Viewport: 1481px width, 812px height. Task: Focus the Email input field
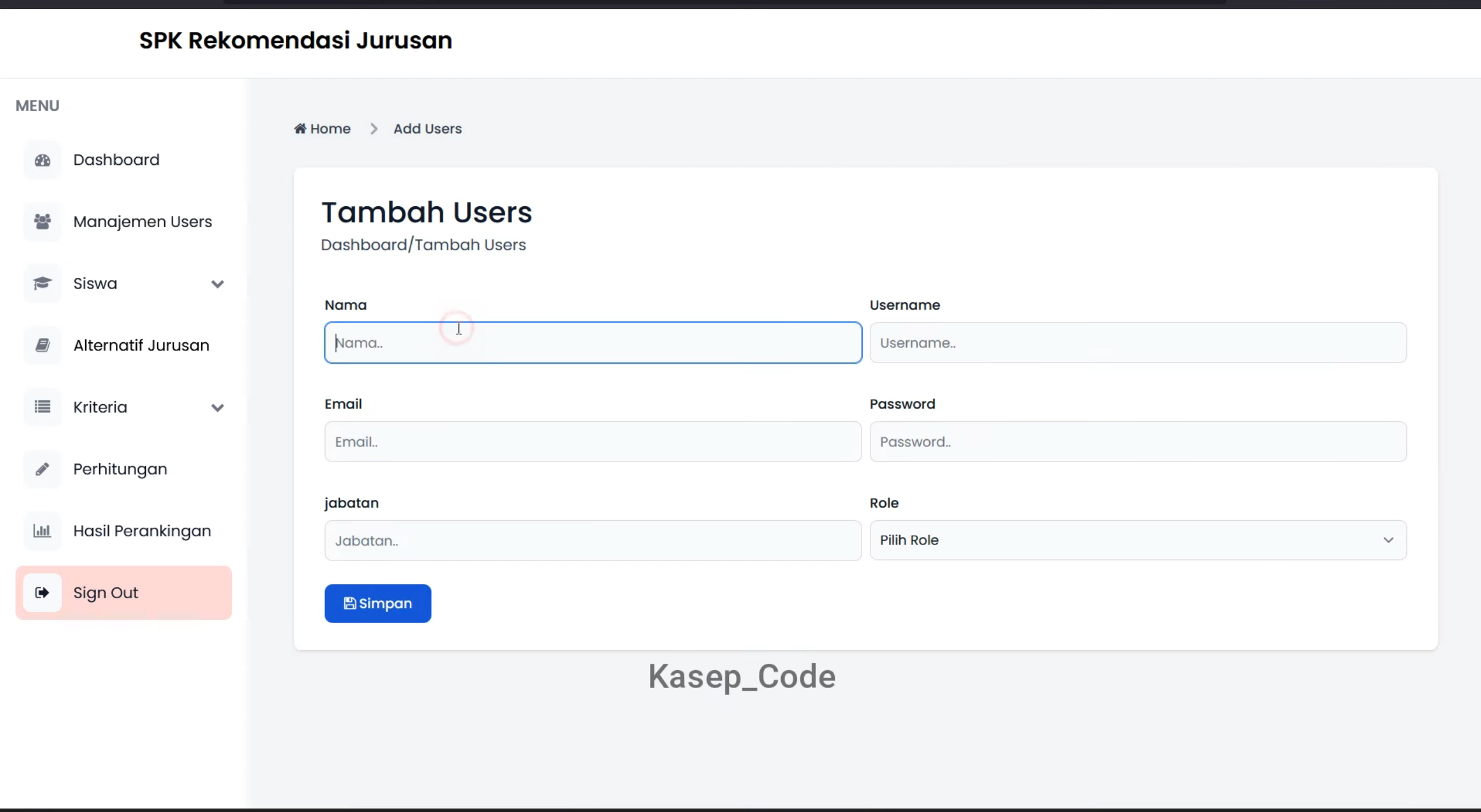pos(593,441)
